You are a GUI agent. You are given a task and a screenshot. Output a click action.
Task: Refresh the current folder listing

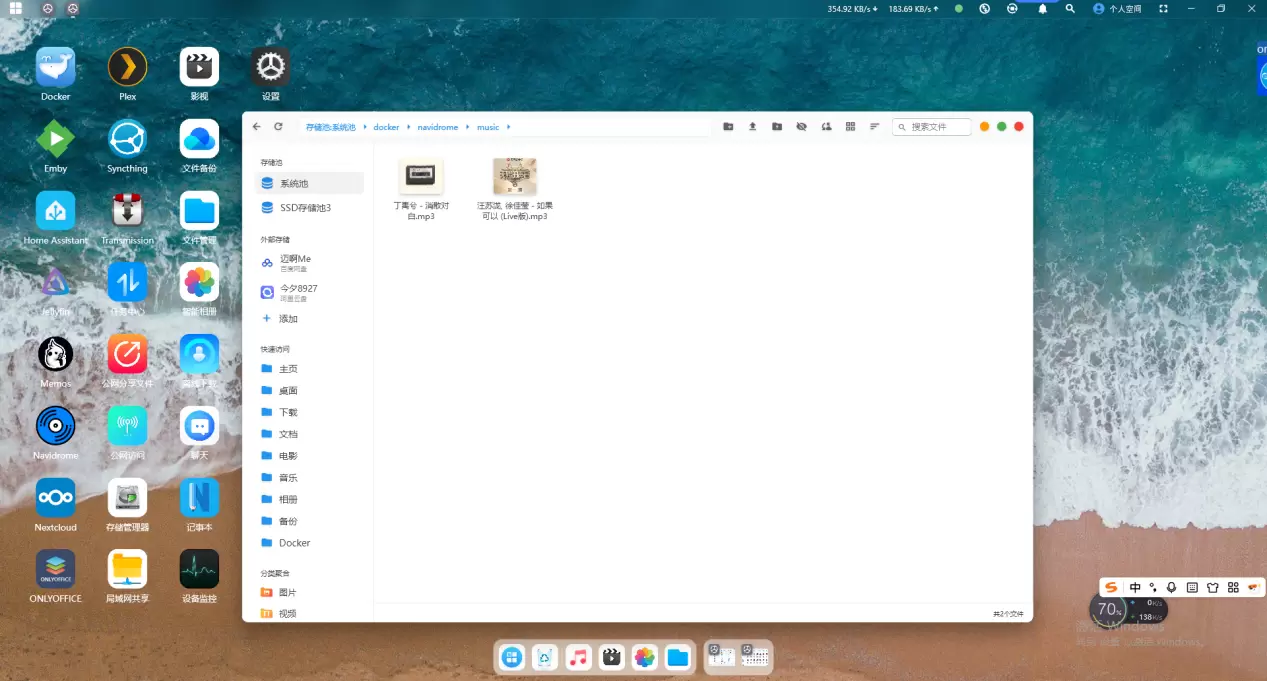[x=278, y=127]
